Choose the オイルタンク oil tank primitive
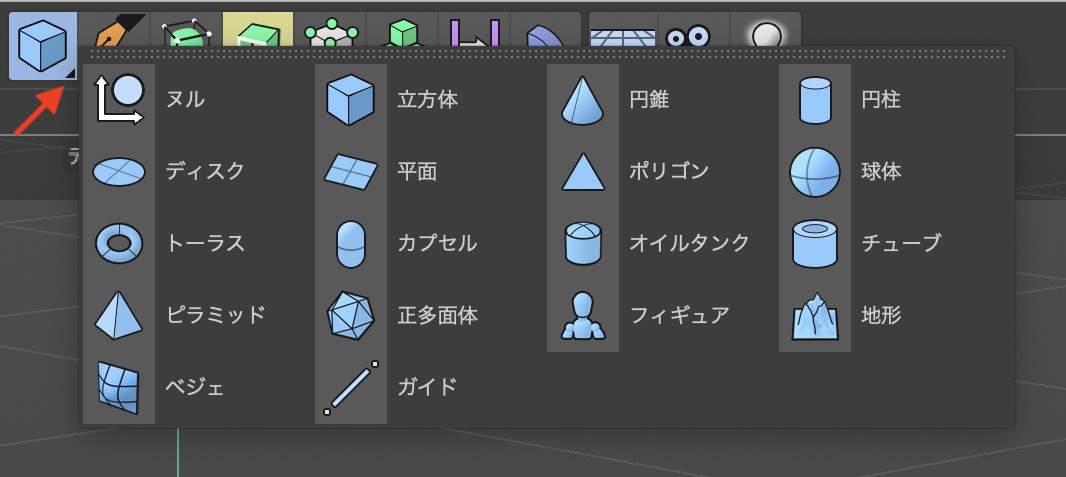Screen dimensions: 1066x477 pyautogui.click(x=583, y=243)
